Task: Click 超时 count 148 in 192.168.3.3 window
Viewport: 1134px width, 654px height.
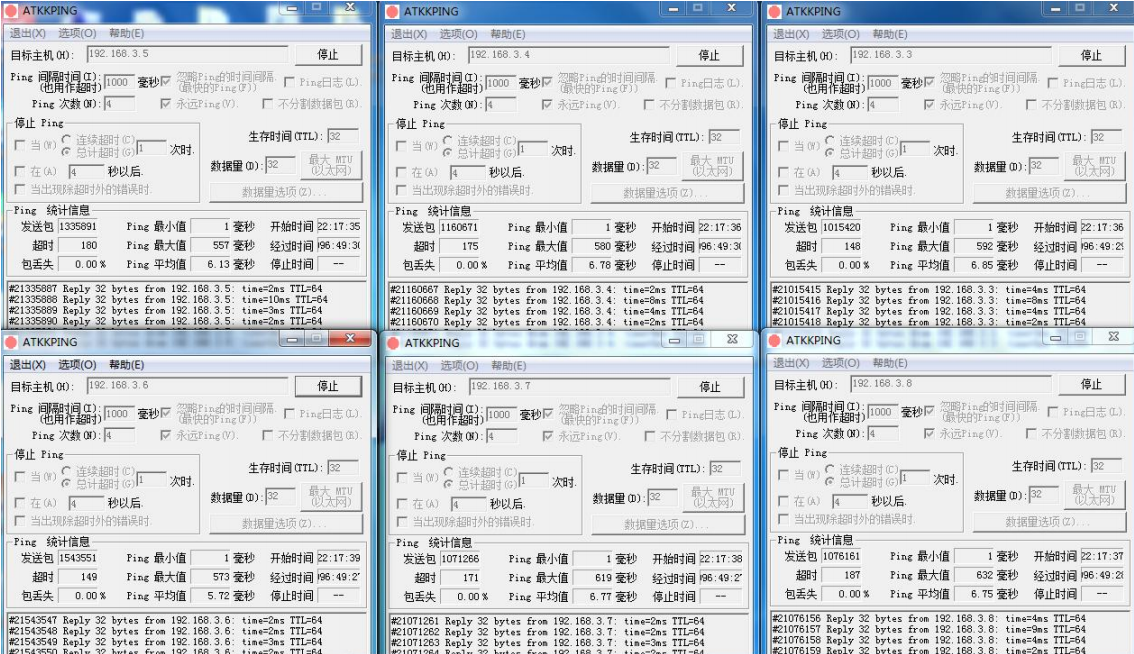Action: [x=841, y=246]
